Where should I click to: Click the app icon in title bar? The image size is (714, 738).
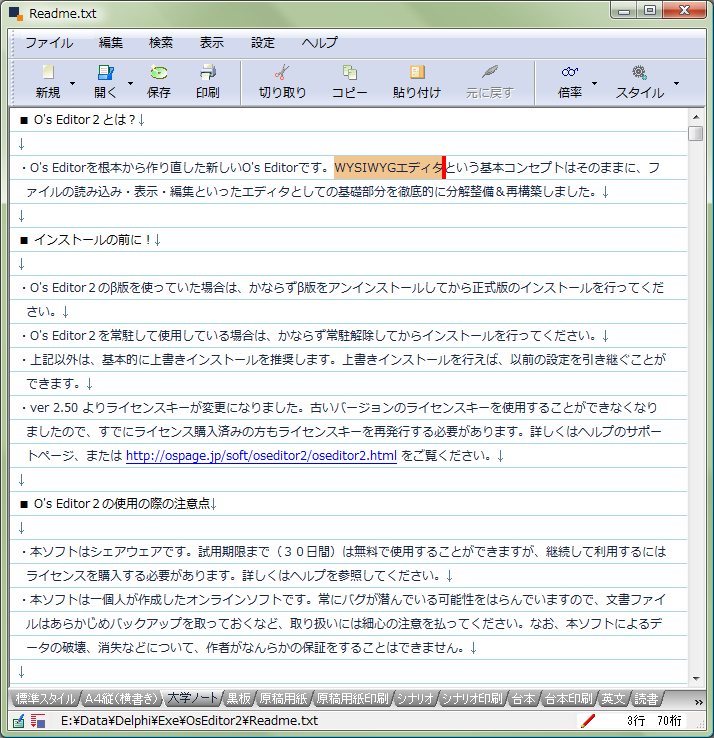(x=16, y=14)
